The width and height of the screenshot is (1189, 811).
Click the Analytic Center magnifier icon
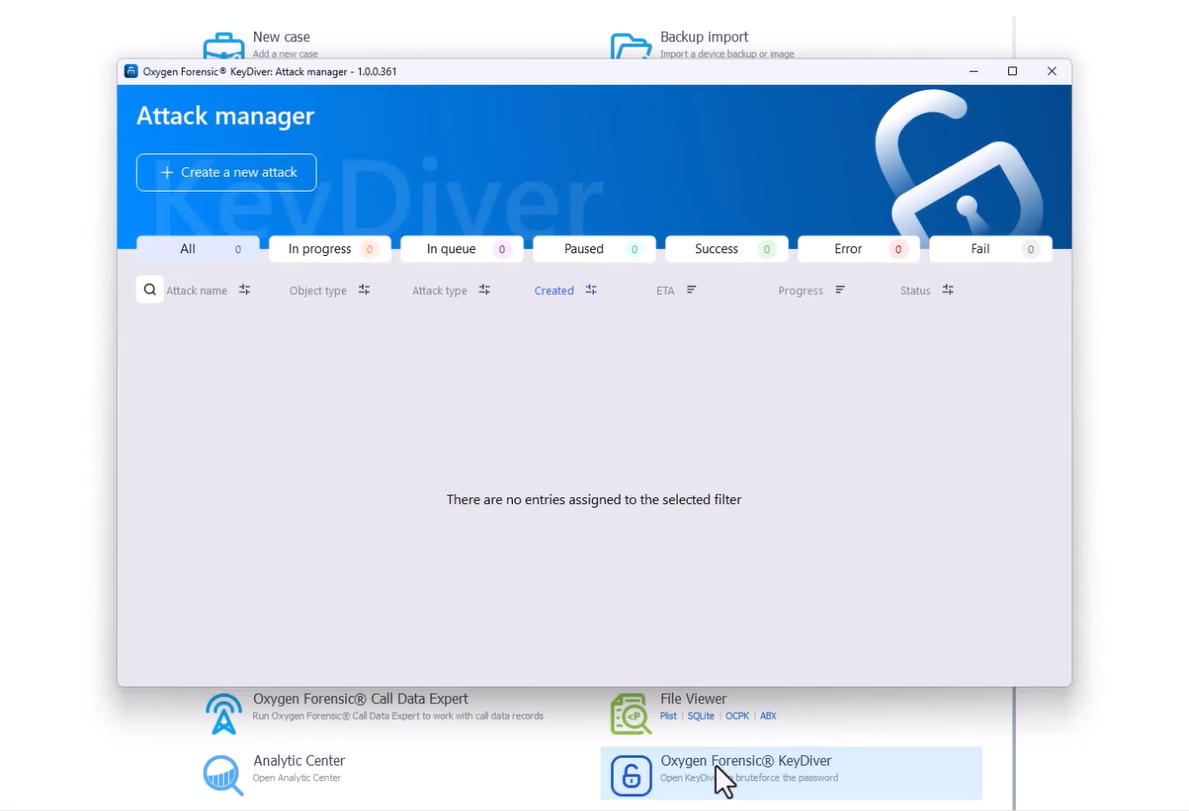point(223,775)
